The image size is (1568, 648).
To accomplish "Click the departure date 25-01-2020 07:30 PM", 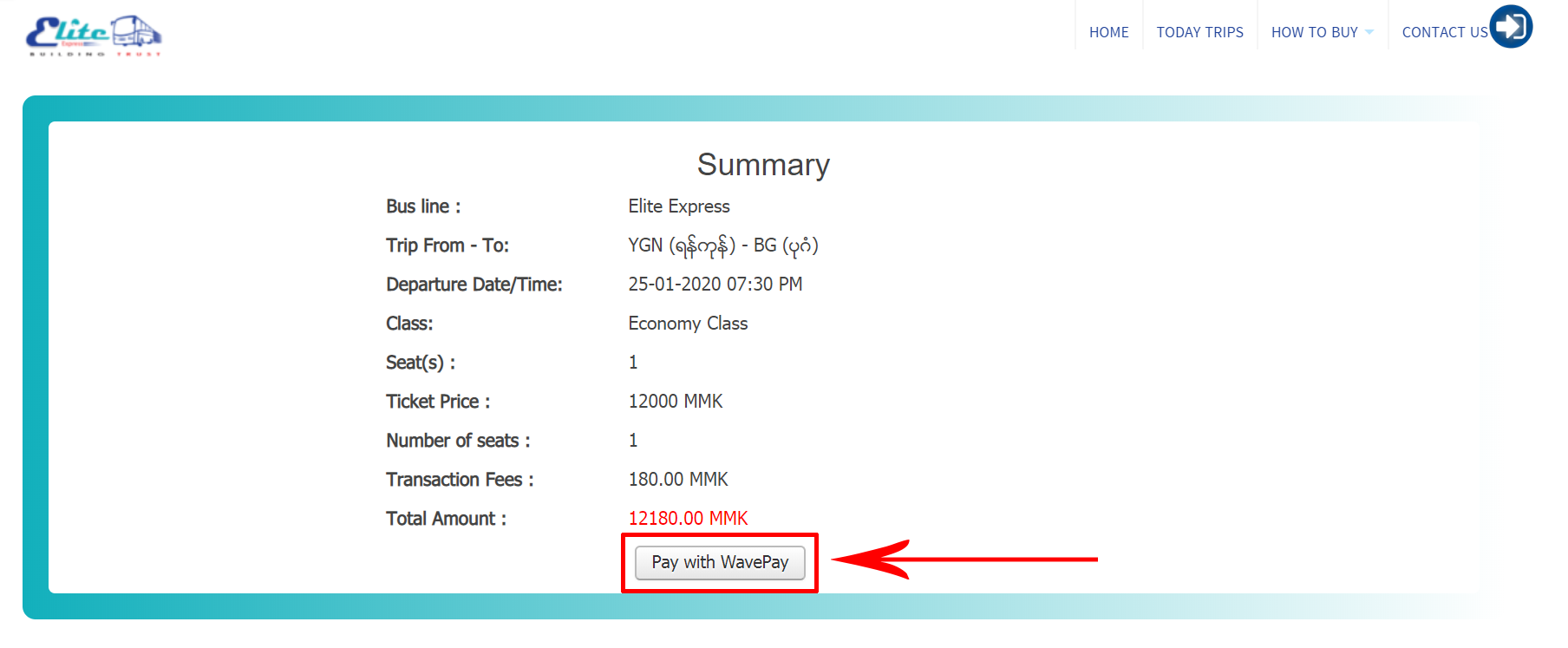I will point(715,284).
